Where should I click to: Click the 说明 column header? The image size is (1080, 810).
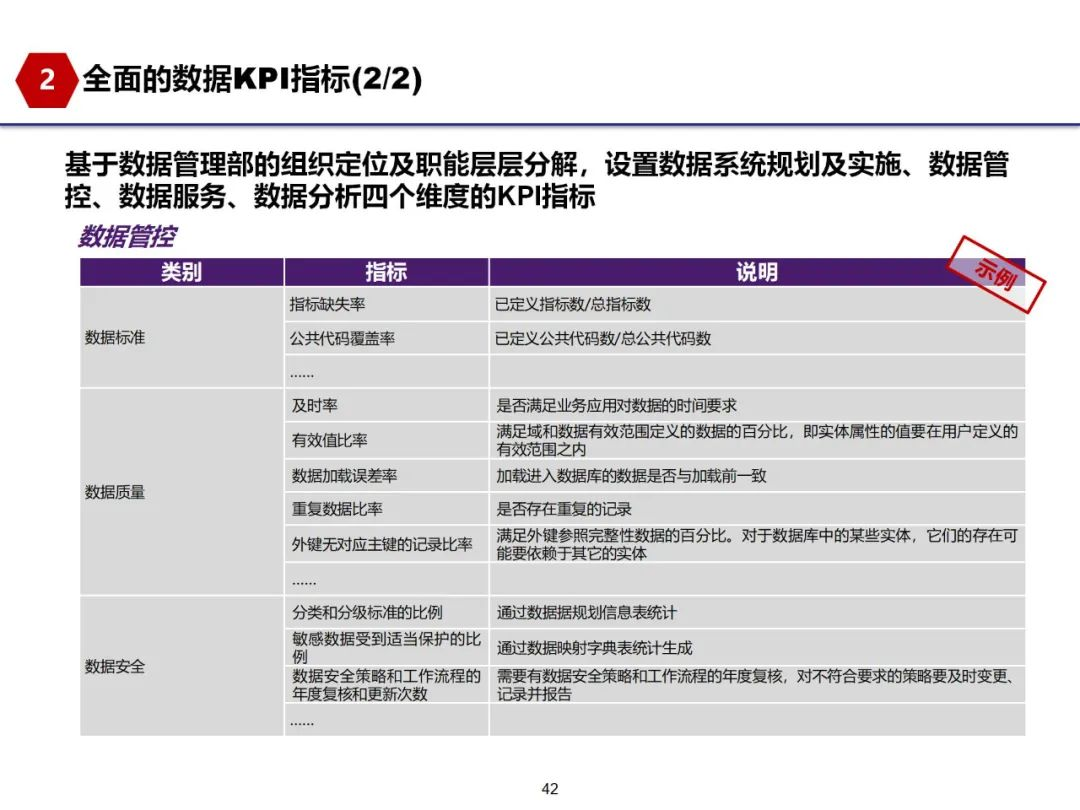pos(757,272)
